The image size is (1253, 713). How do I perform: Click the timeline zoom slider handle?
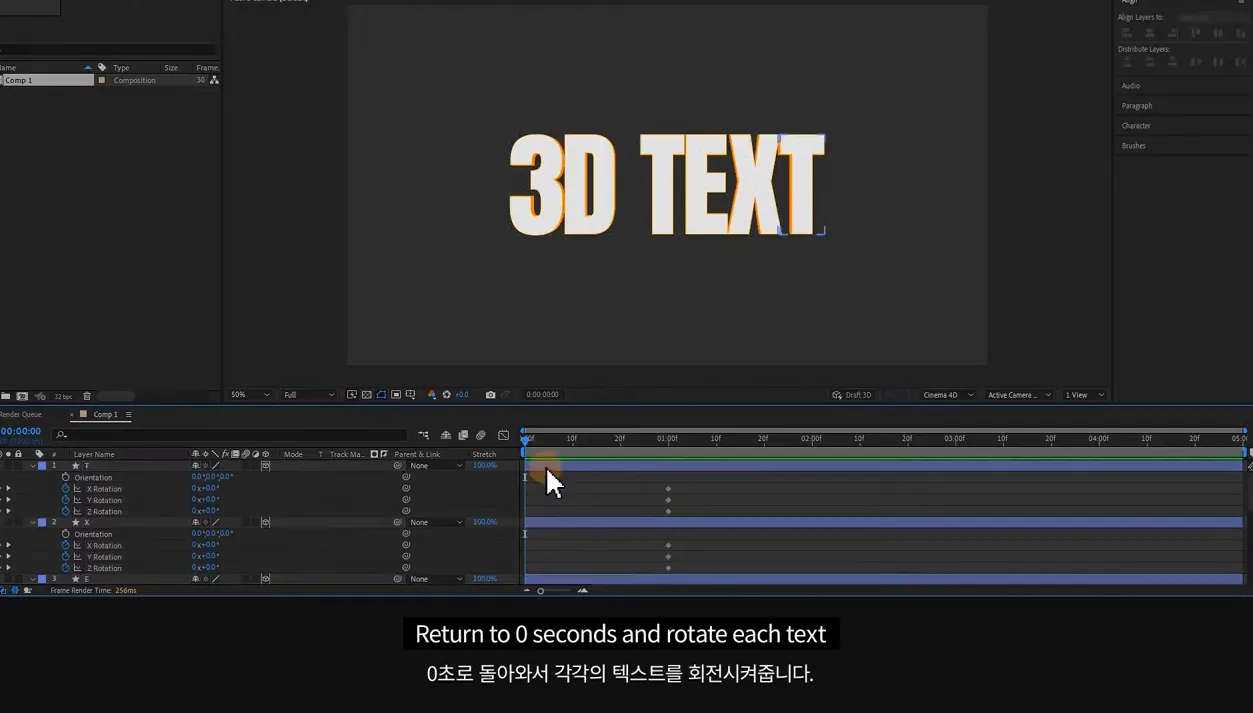click(x=540, y=591)
